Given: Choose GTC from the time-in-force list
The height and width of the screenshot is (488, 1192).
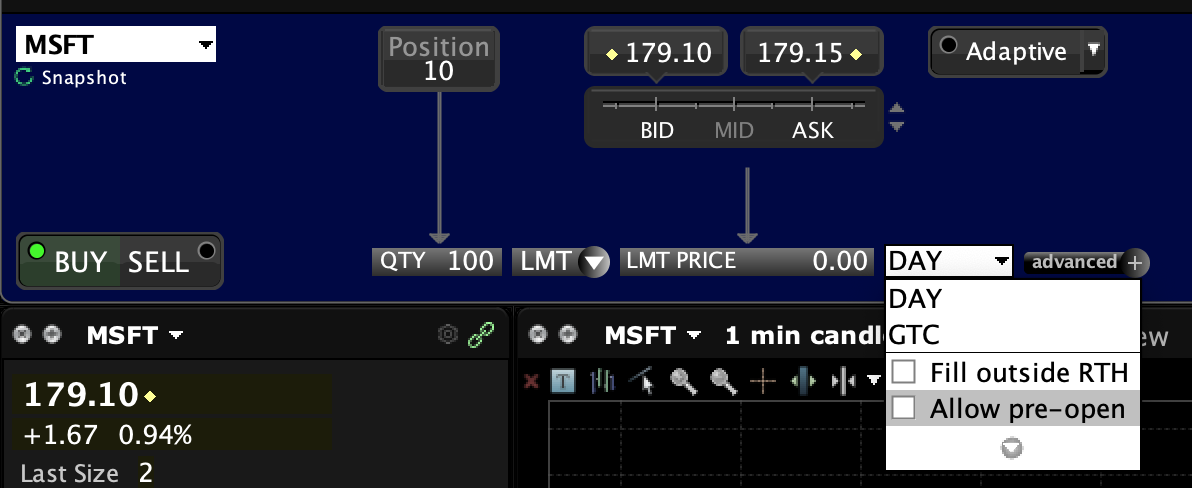Looking at the screenshot, I should [x=1013, y=334].
